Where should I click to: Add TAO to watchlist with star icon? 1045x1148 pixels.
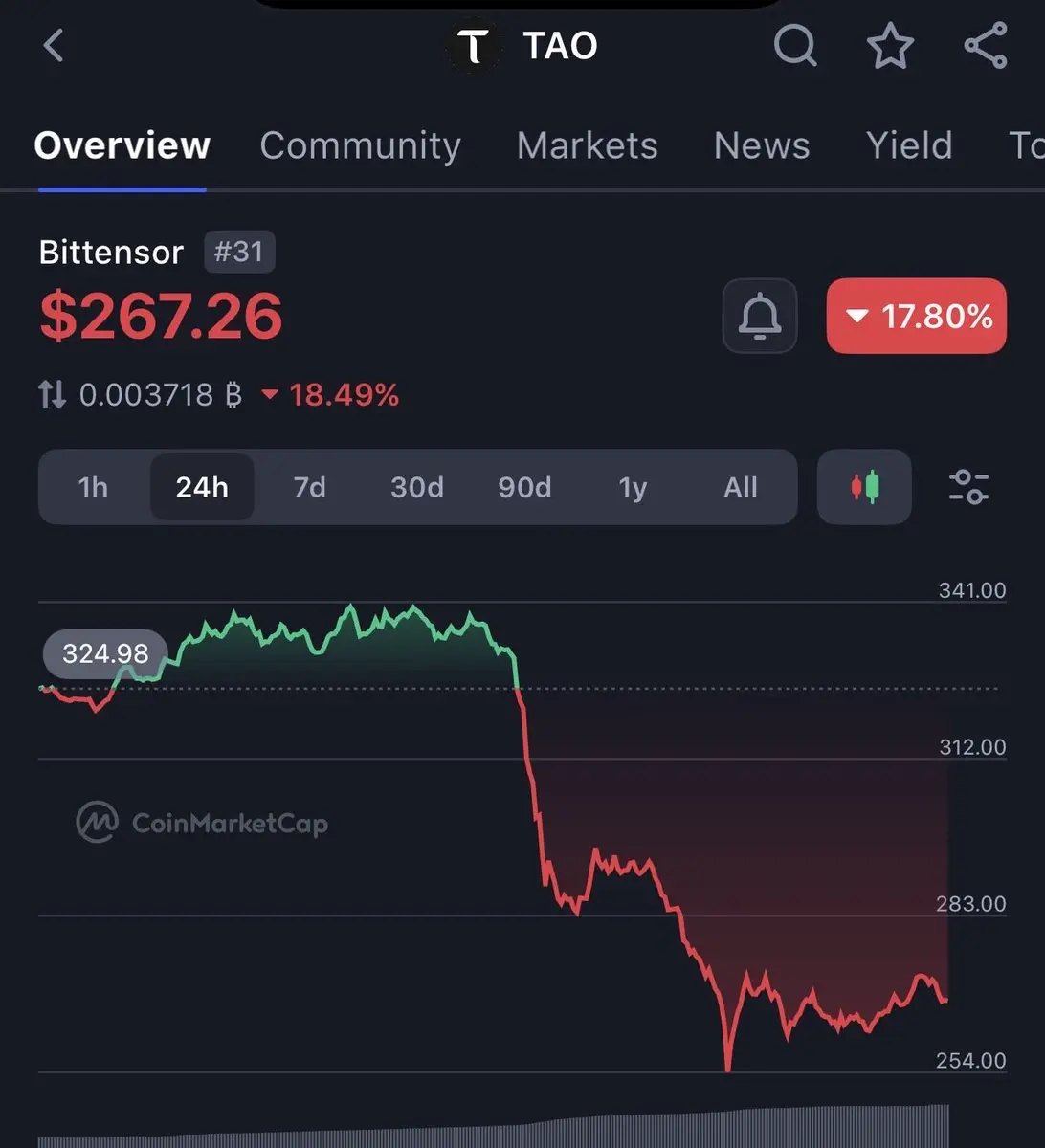pos(890,46)
